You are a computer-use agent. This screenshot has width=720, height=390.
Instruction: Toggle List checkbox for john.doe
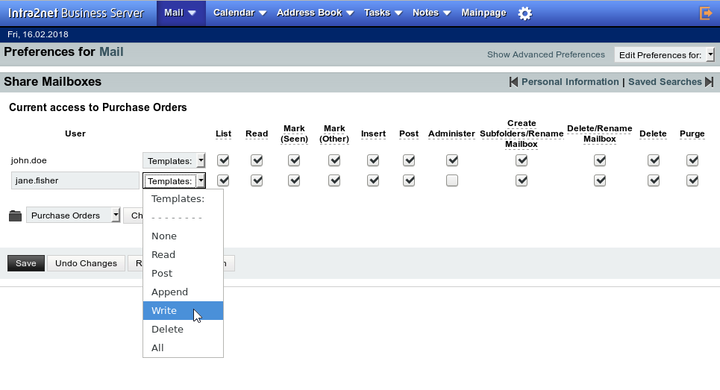223,160
